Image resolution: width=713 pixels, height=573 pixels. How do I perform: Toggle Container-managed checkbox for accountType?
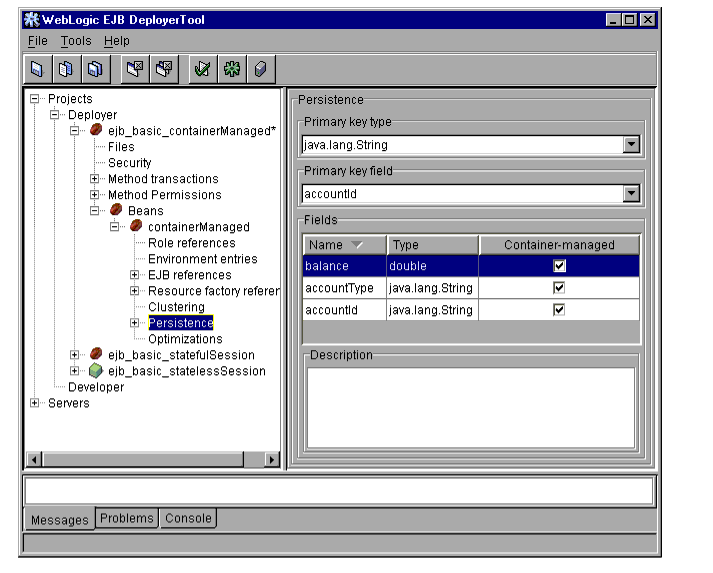559,287
